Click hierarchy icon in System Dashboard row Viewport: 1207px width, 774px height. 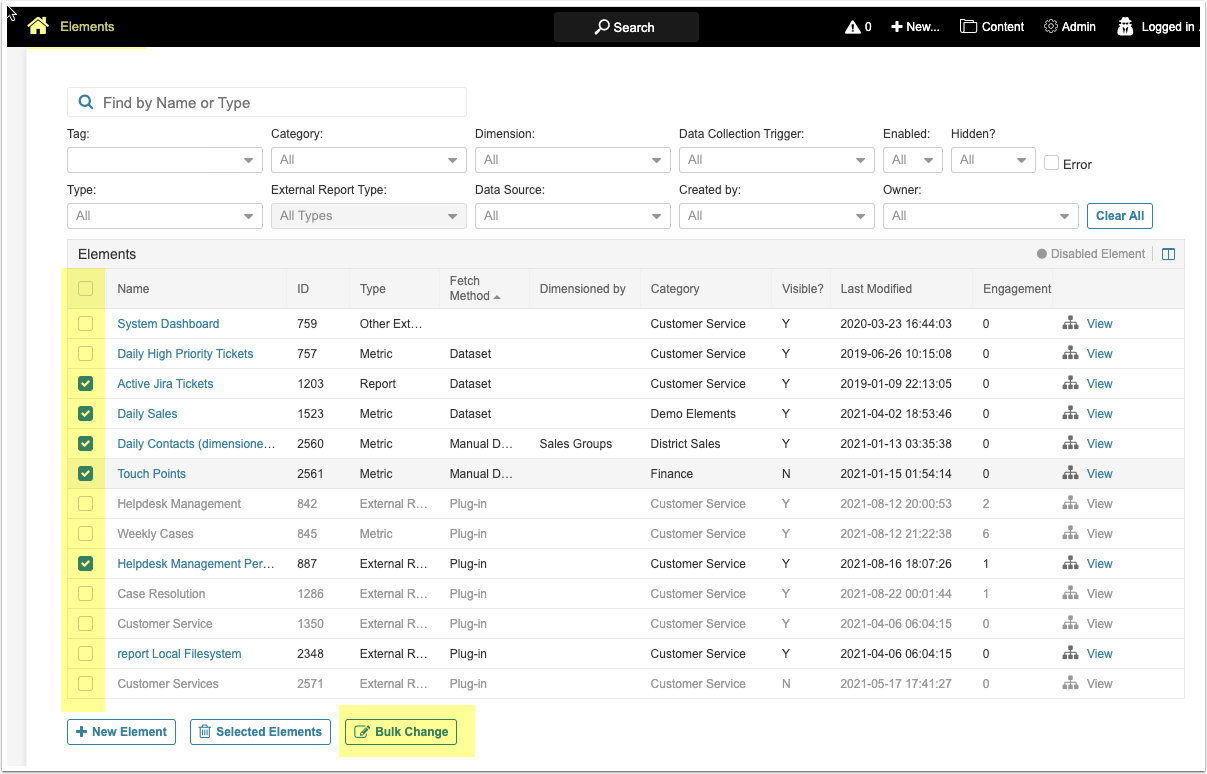[1070, 324]
